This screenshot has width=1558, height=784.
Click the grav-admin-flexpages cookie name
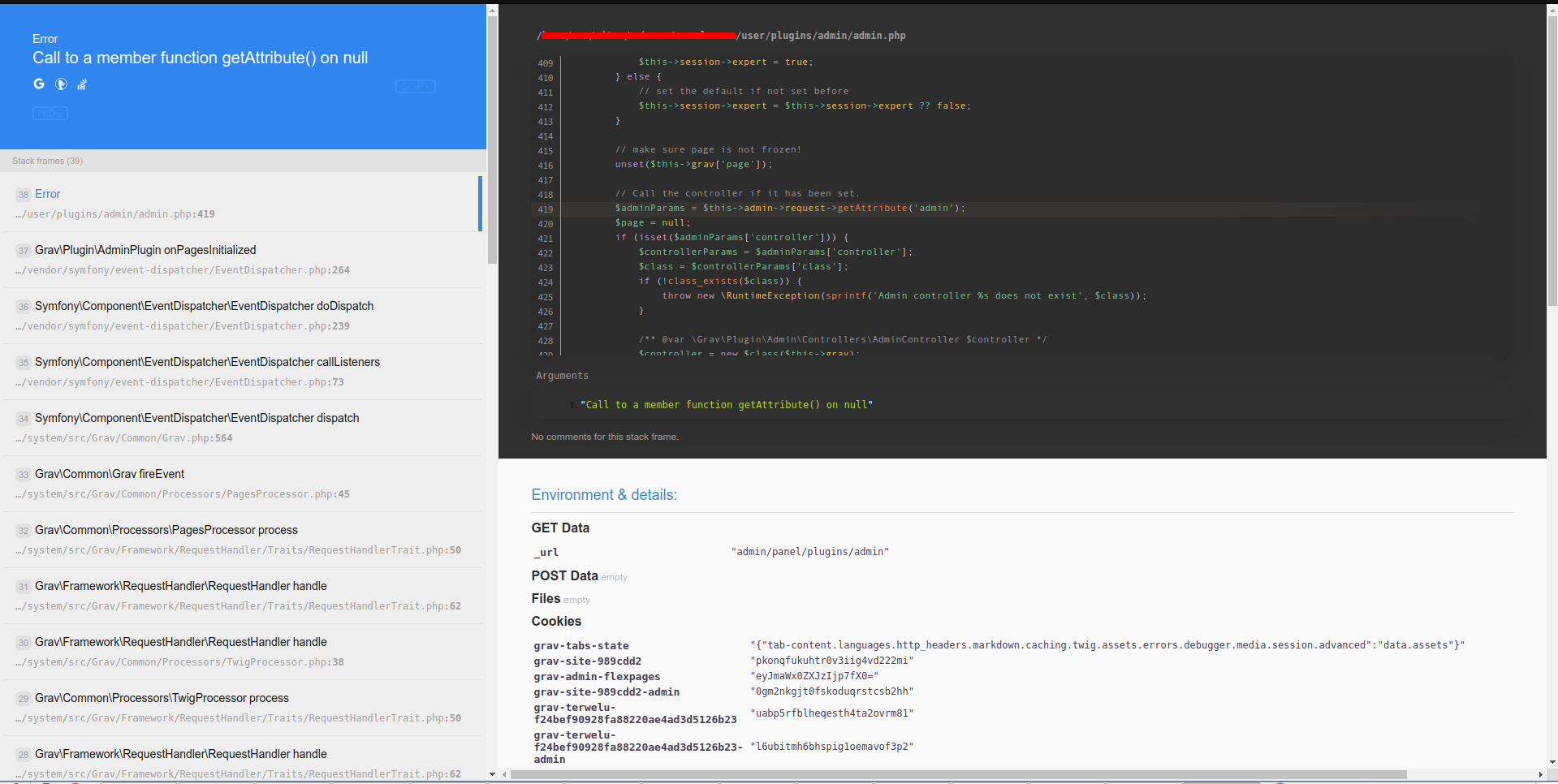[x=597, y=677]
